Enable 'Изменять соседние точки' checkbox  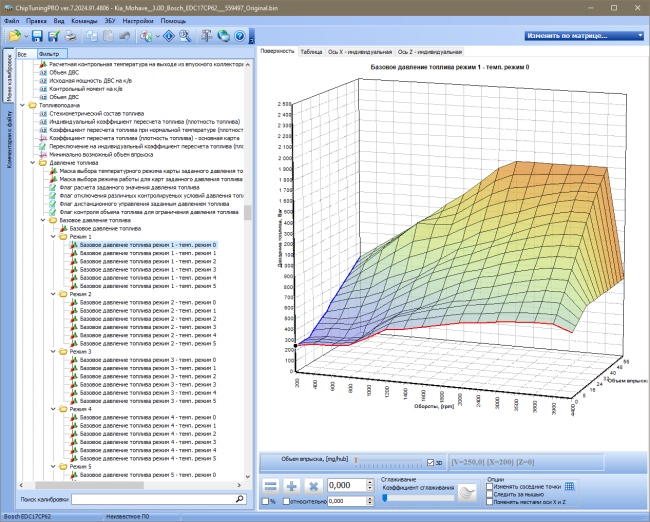tap(489, 486)
